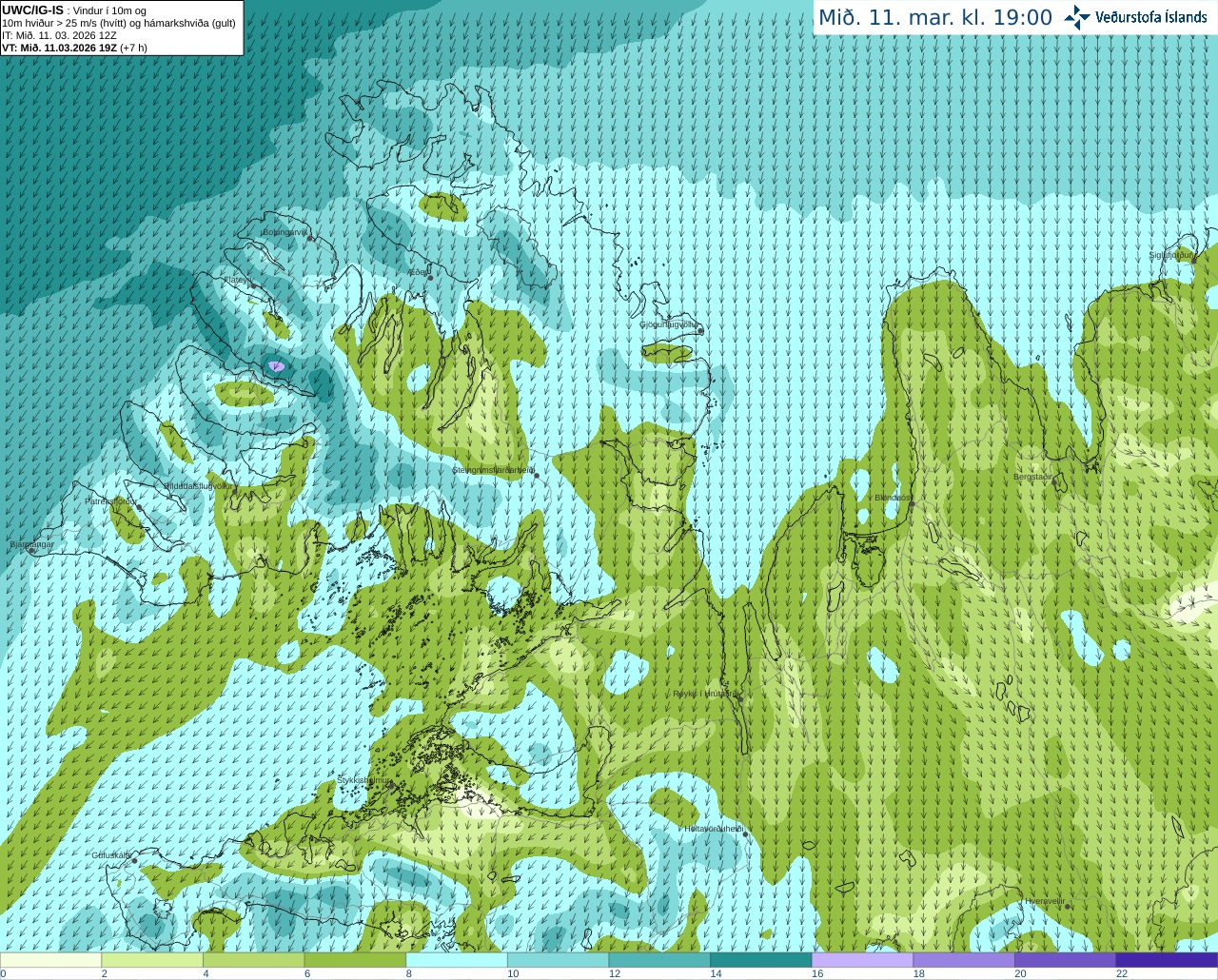The image size is (1218, 980).
Task: Click the Bolungarvík station marker
Action: [310, 238]
